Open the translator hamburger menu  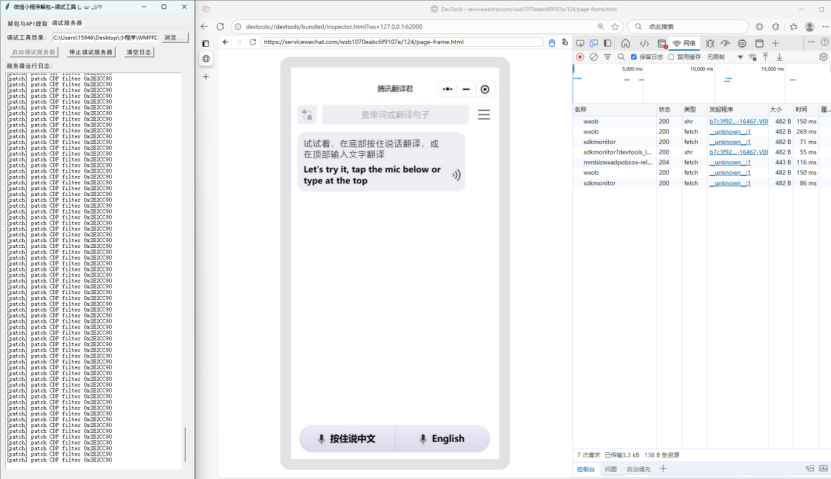(x=484, y=114)
